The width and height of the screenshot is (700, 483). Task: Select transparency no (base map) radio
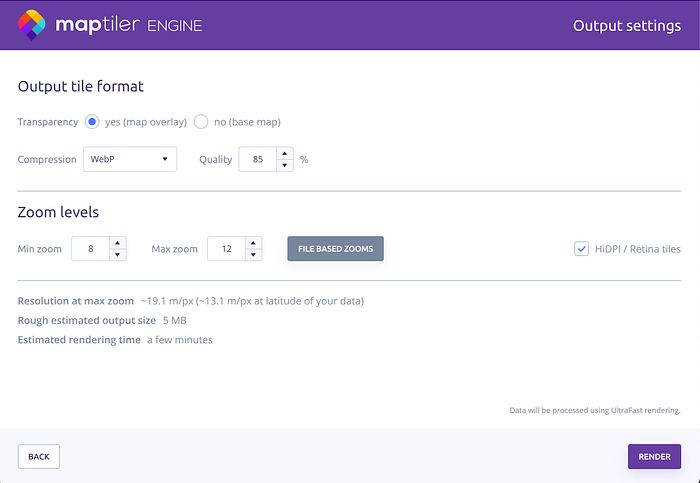click(201, 122)
